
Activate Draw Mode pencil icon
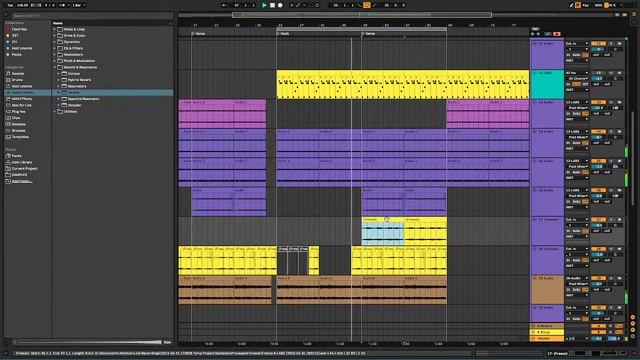coord(571,5)
